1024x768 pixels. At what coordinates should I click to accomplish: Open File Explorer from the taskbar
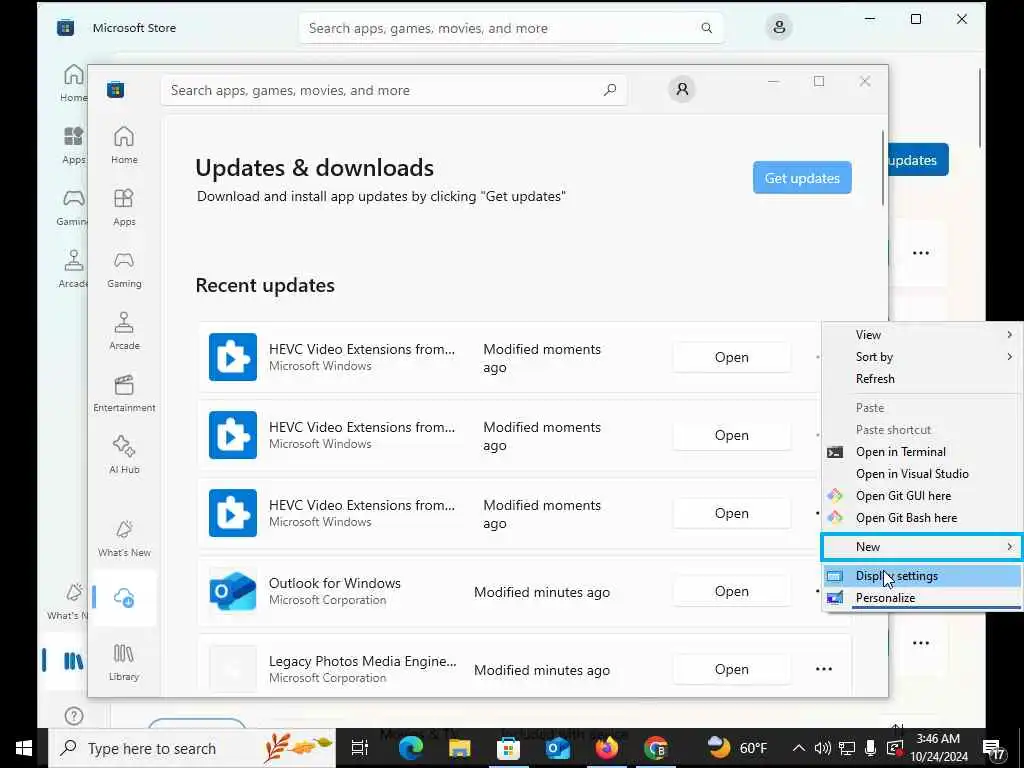tap(459, 748)
